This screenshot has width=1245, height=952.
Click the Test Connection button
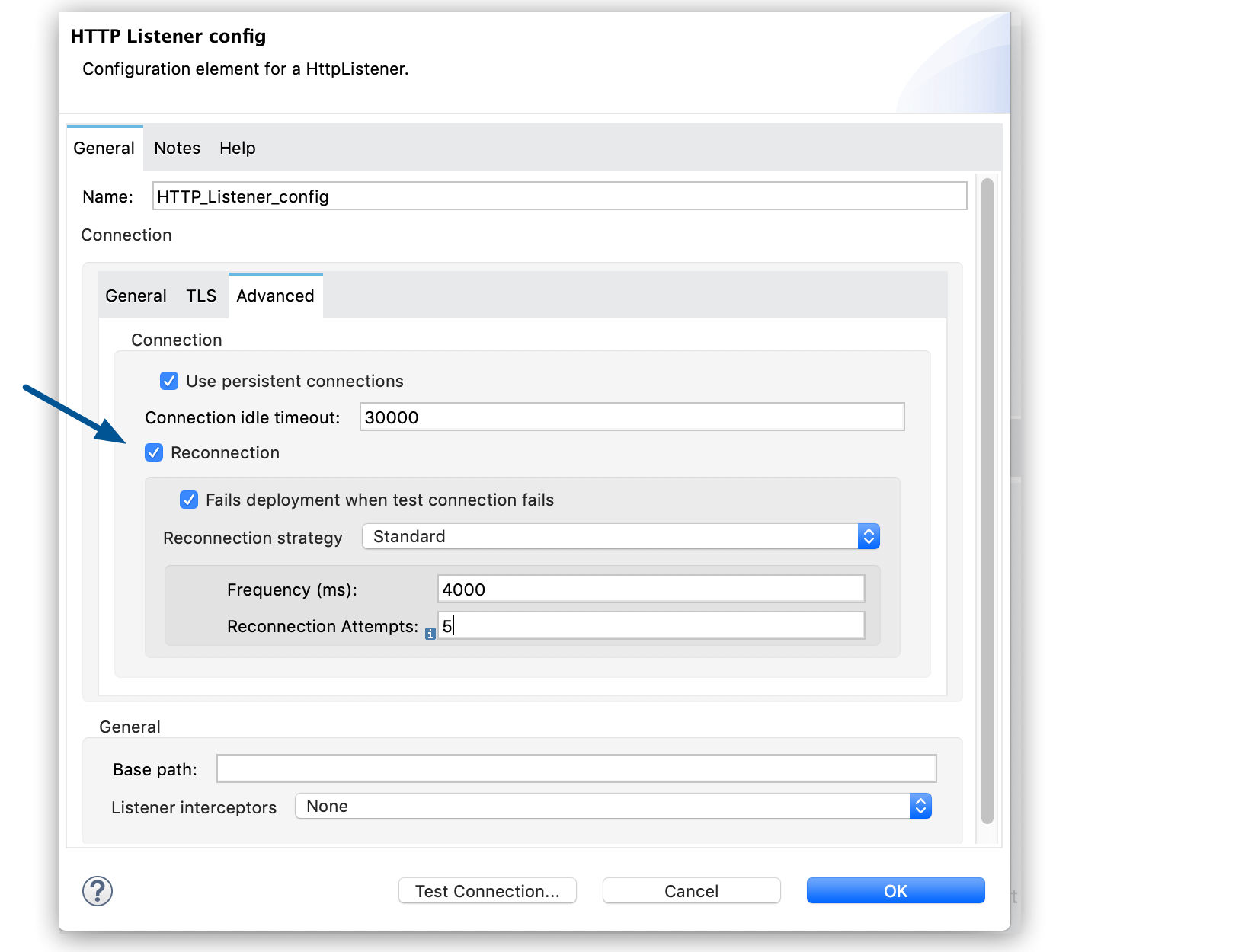click(487, 890)
